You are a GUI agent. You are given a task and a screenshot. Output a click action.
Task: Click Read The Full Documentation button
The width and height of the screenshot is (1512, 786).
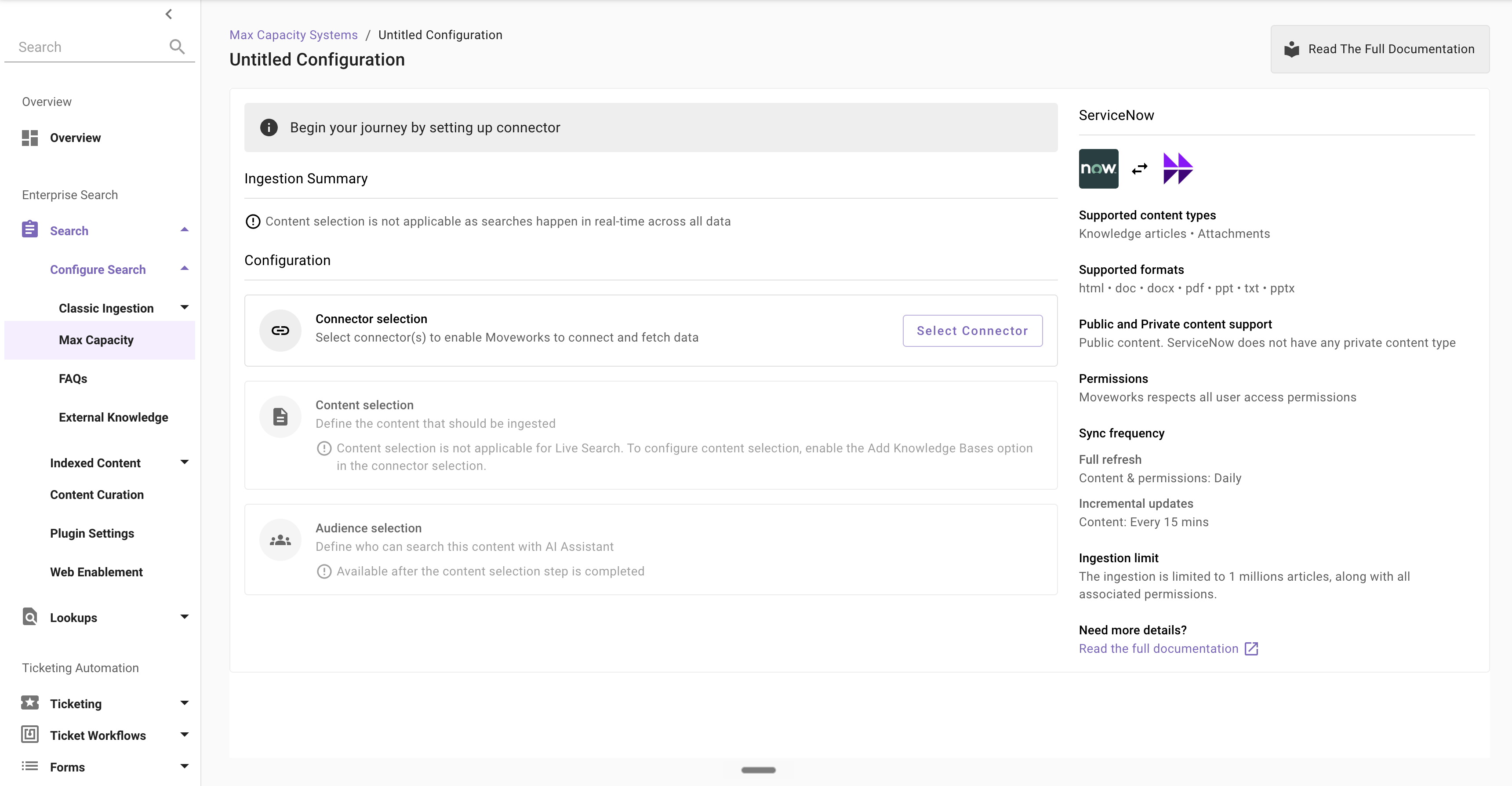point(1379,49)
